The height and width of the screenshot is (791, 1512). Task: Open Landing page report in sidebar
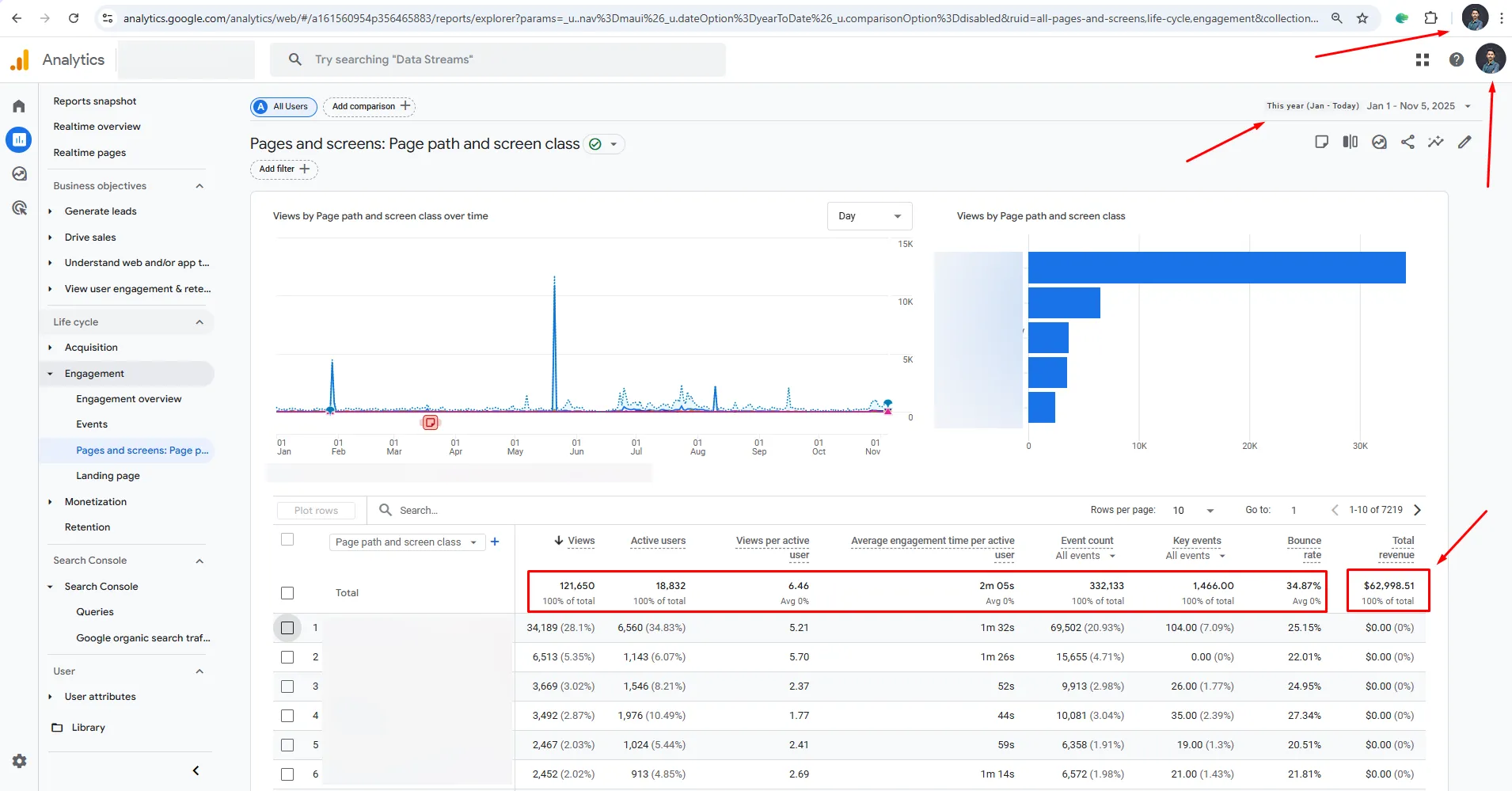108,476
